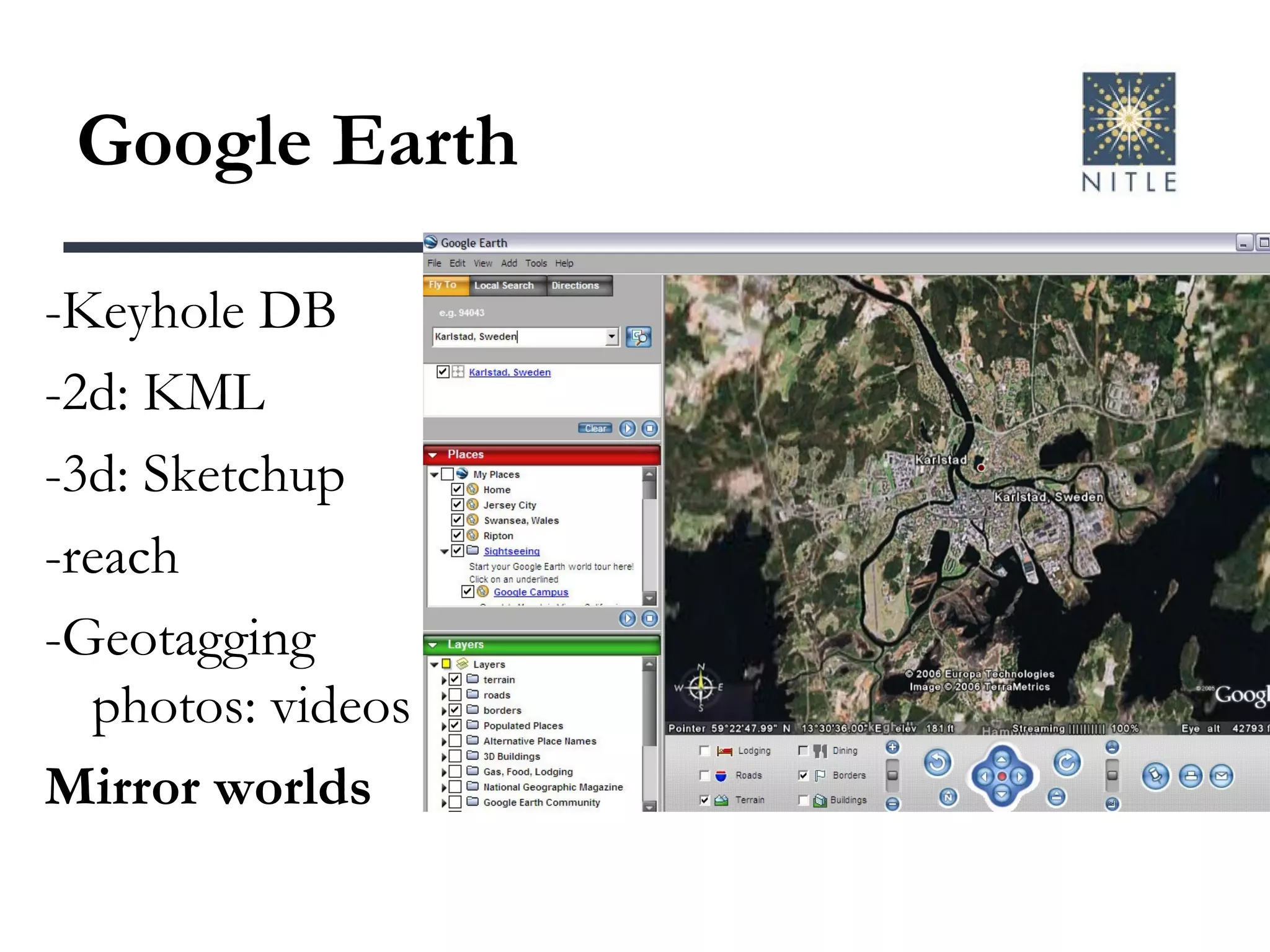Open the Edit menu
Screen dimensions: 1270x952
[x=457, y=263]
